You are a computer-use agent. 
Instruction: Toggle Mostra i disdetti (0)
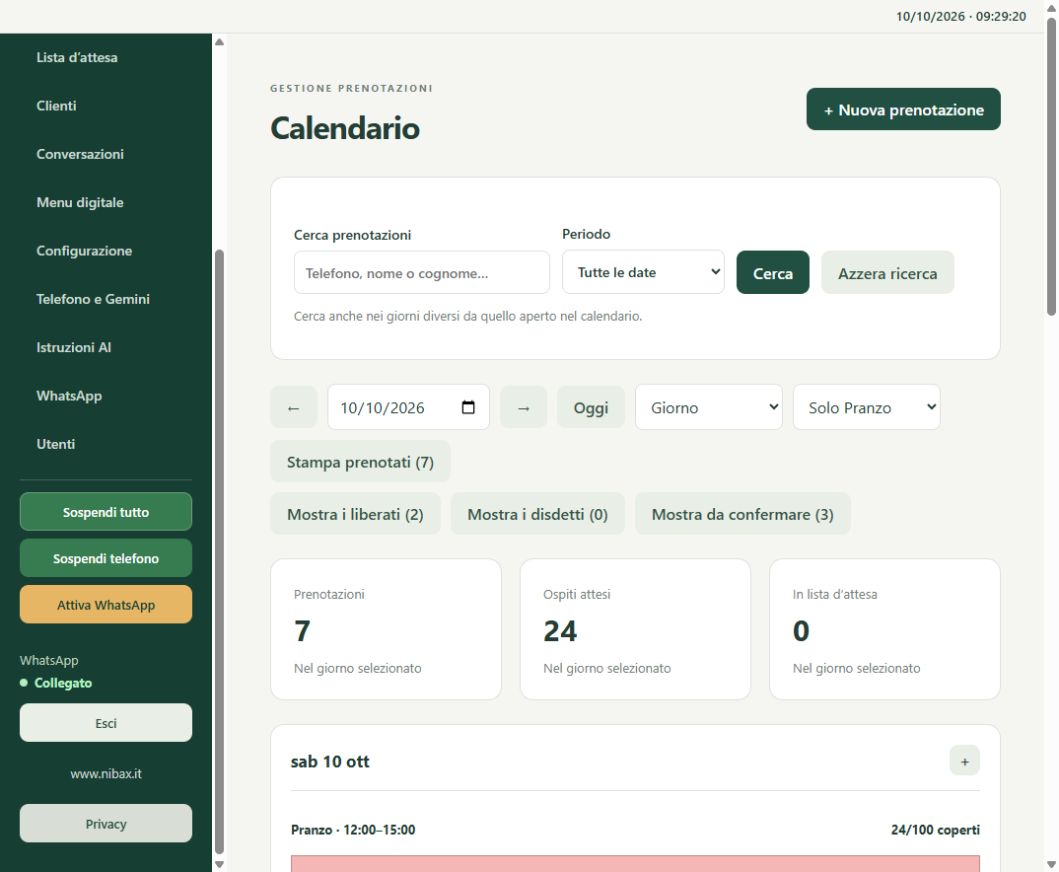click(538, 514)
